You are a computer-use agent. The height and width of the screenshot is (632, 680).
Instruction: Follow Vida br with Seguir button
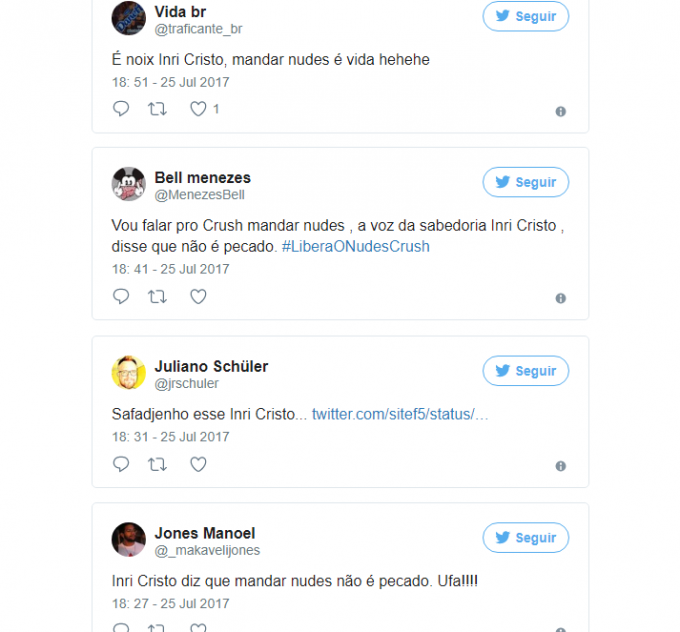click(x=526, y=16)
